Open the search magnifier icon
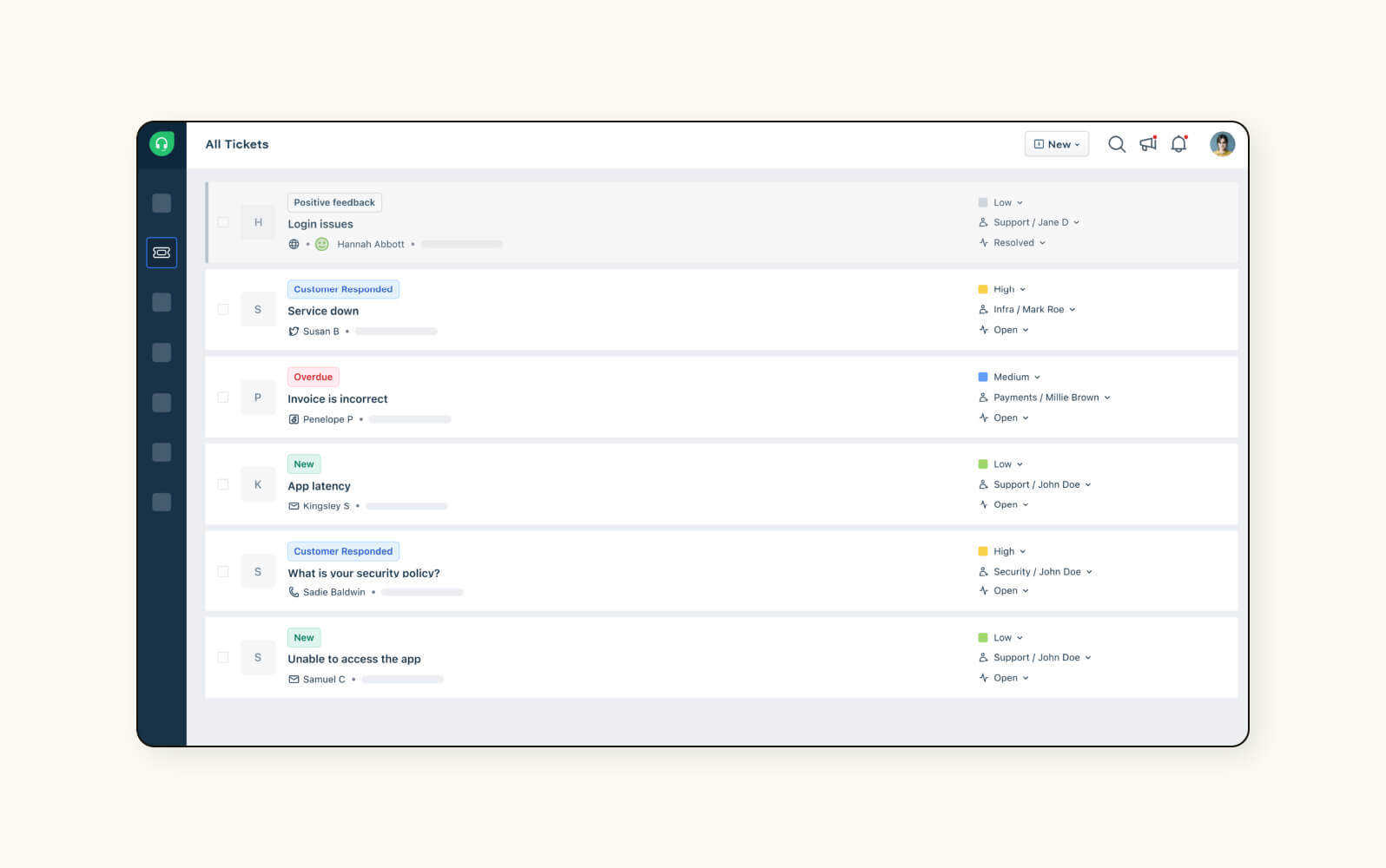This screenshot has height=868, width=1386. [1117, 144]
